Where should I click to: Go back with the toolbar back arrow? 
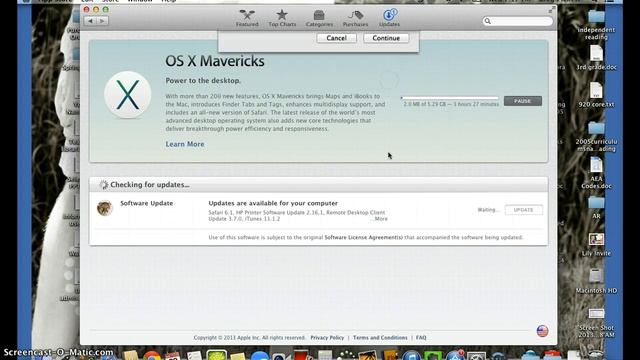90,21
